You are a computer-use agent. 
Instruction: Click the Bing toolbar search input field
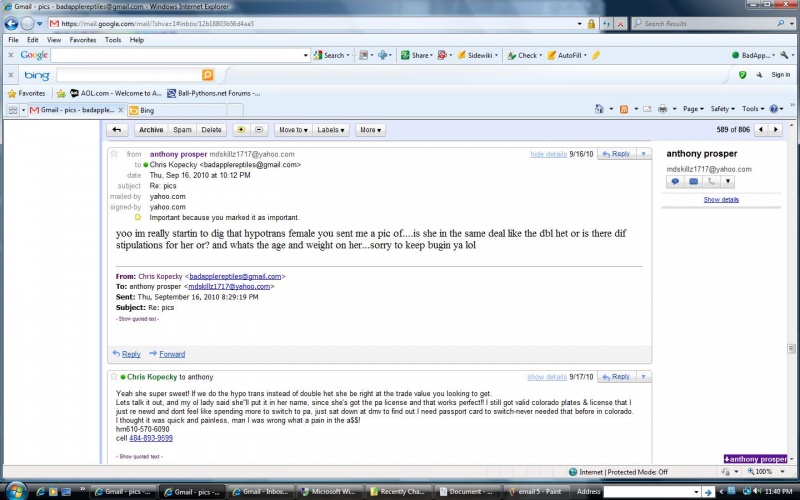(x=129, y=75)
